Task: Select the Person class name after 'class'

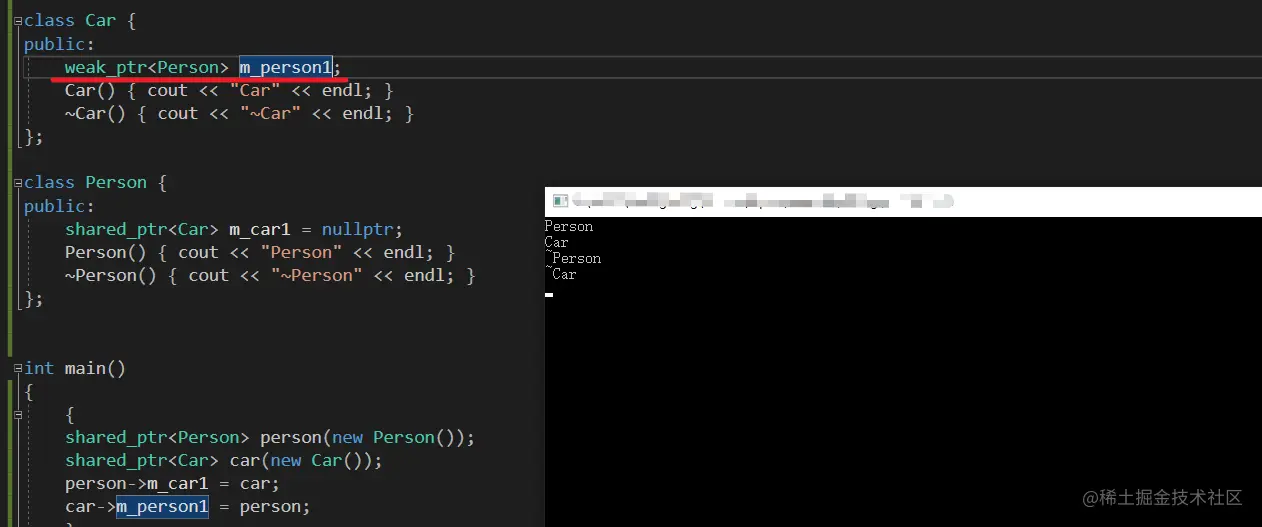Action: (116, 183)
